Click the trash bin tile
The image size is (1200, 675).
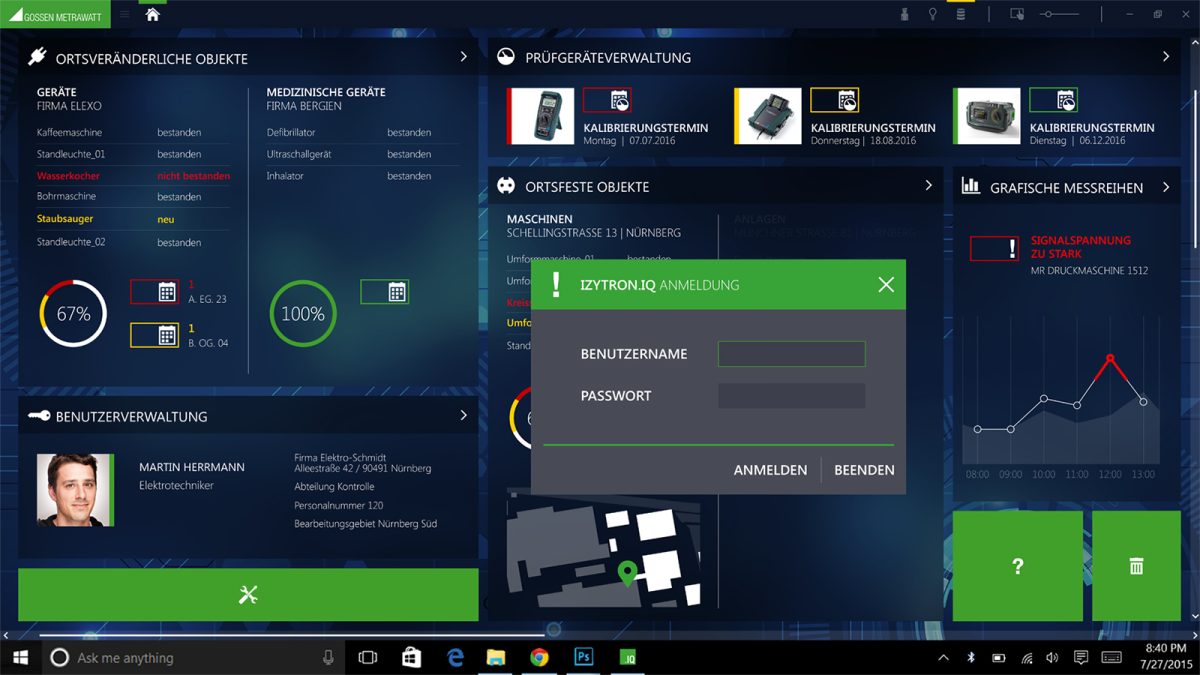1136,566
